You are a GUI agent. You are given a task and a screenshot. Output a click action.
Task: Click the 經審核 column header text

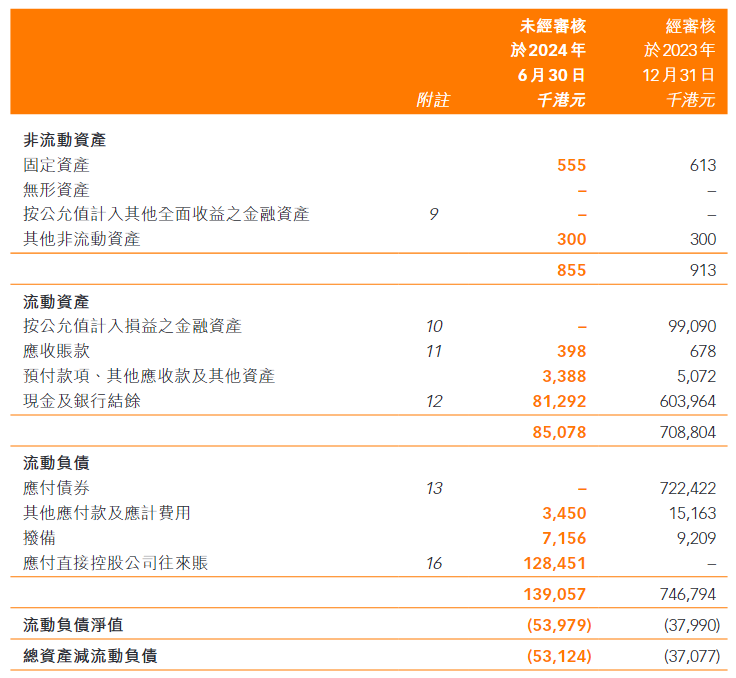pyautogui.click(x=690, y=26)
